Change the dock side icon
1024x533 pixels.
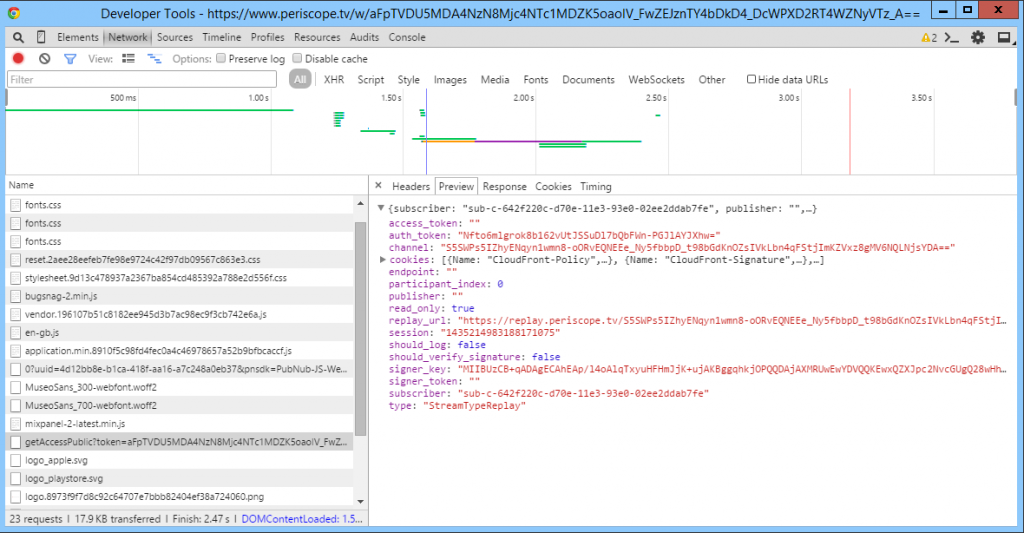[1004, 38]
